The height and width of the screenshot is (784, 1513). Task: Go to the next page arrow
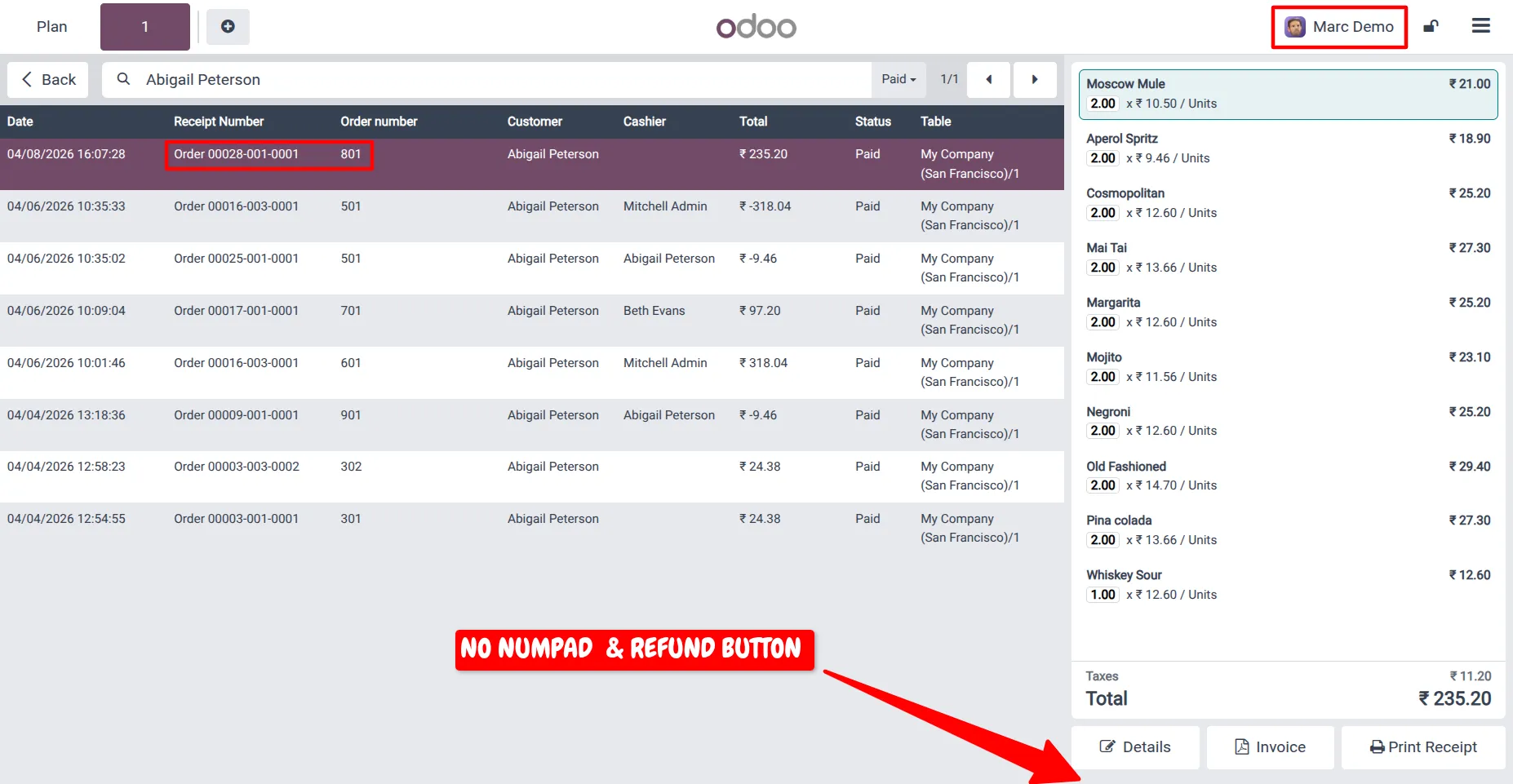pyautogui.click(x=1035, y=80)
